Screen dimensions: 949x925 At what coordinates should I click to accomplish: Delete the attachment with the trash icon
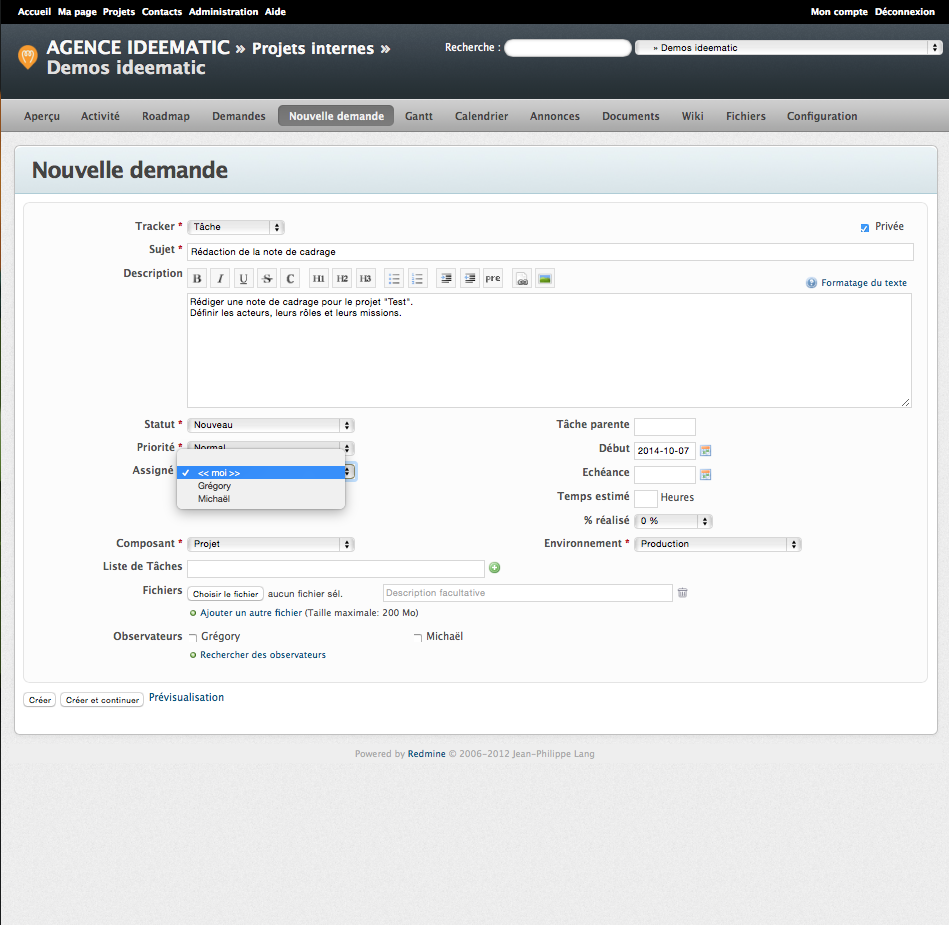point(683,593)
